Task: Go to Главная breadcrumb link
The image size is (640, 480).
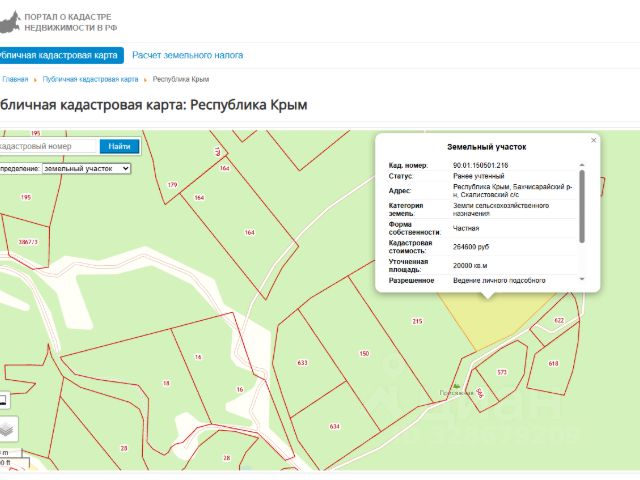Action: tap(15, 79)
